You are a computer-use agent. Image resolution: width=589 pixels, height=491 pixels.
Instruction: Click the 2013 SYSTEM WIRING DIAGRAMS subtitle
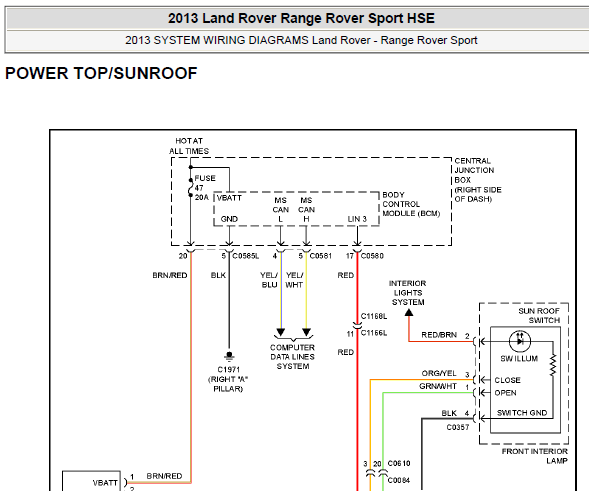(x=301, y=40)
